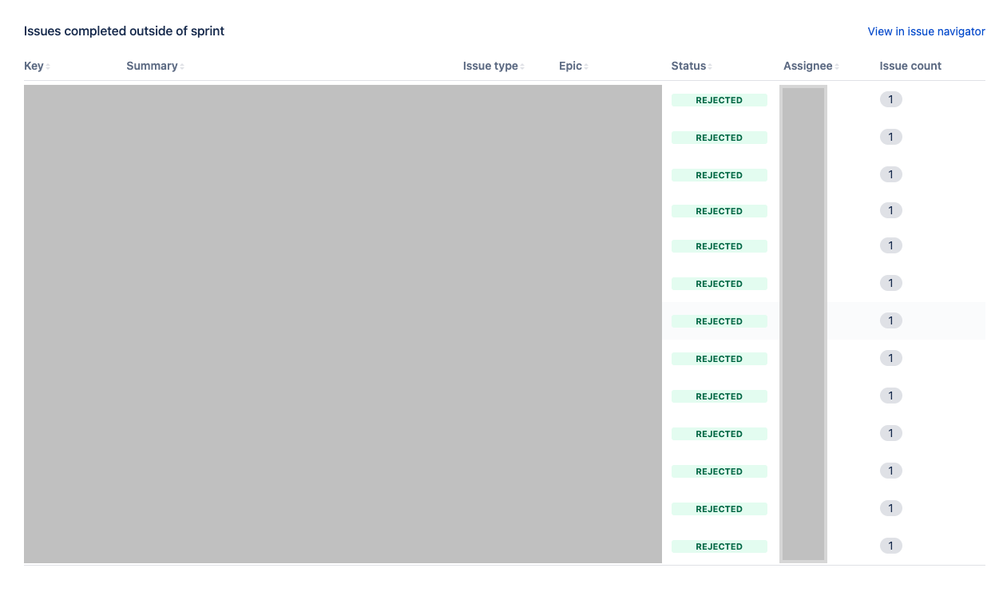Screen dimensions: 999x597
Task: Open the View in issue navigator link
Action: pos(926,31)
